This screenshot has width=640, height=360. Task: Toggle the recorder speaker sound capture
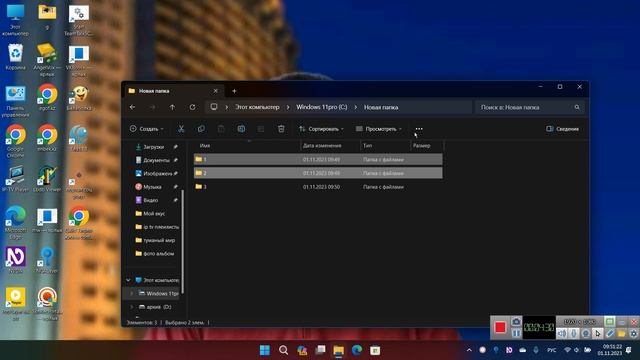coord(562,333)
